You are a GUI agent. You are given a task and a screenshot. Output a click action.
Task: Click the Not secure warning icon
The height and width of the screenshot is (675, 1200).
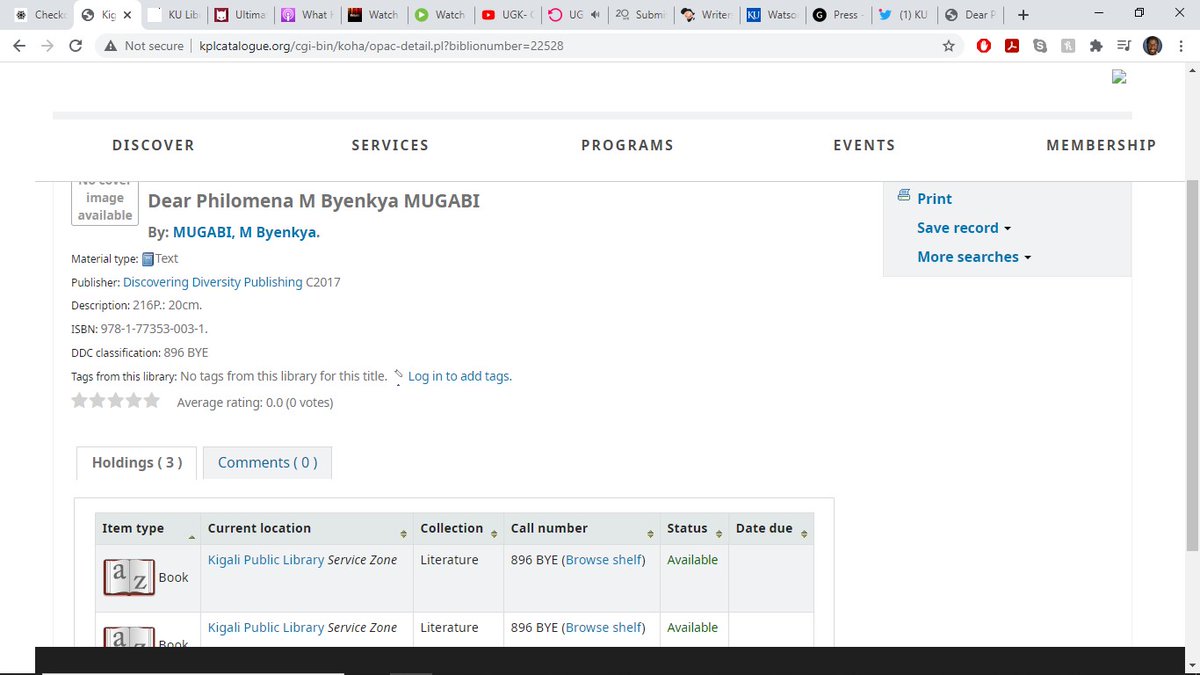[111, 46]
